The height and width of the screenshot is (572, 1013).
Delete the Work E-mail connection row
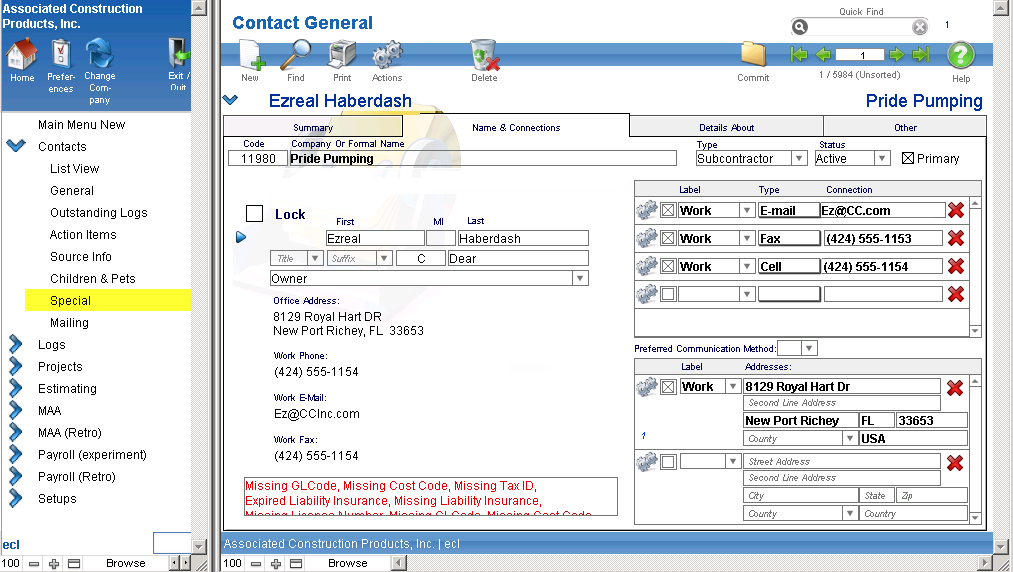click(x=956, y=210)
